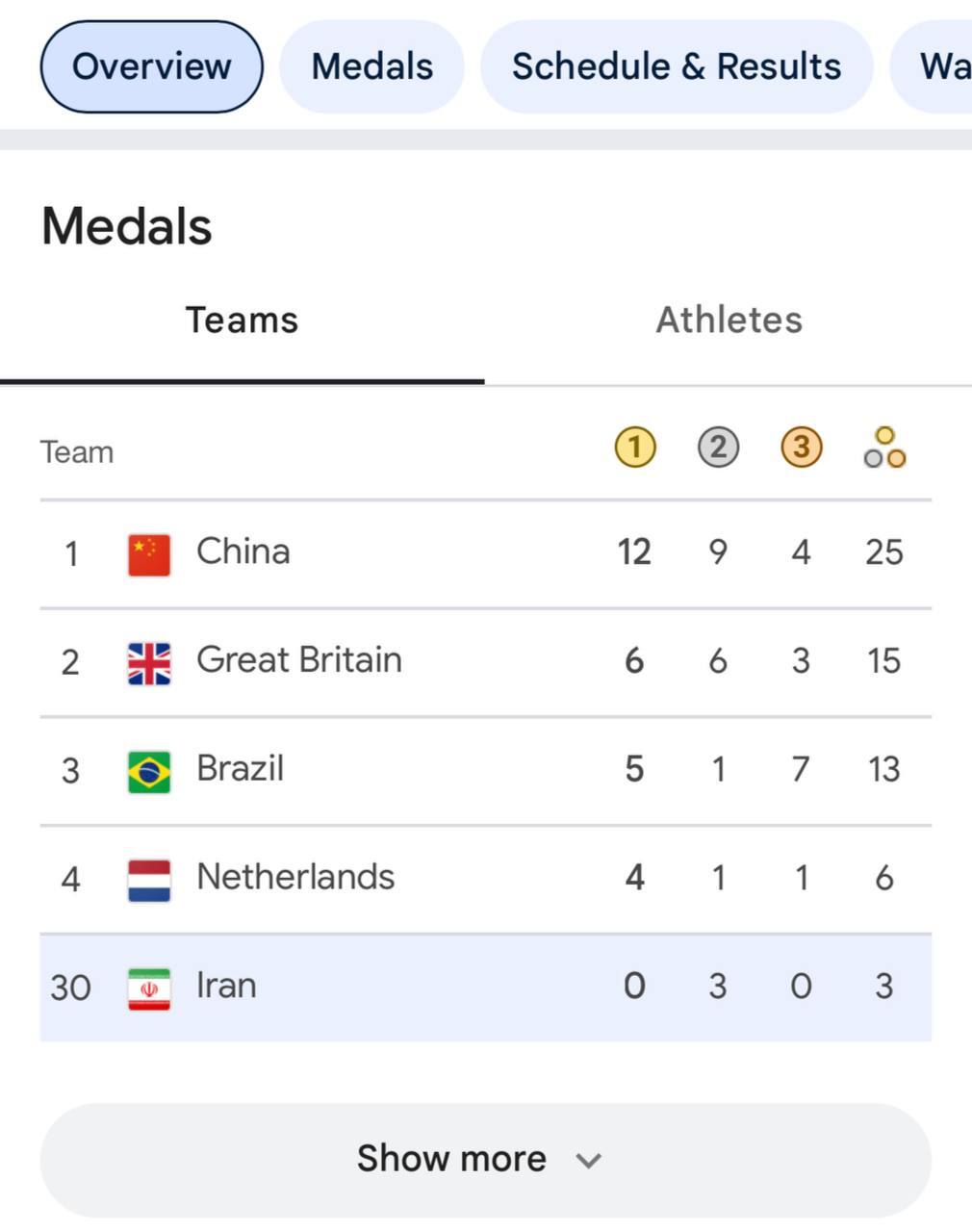Click the Iran flag icon

point(149,988)
